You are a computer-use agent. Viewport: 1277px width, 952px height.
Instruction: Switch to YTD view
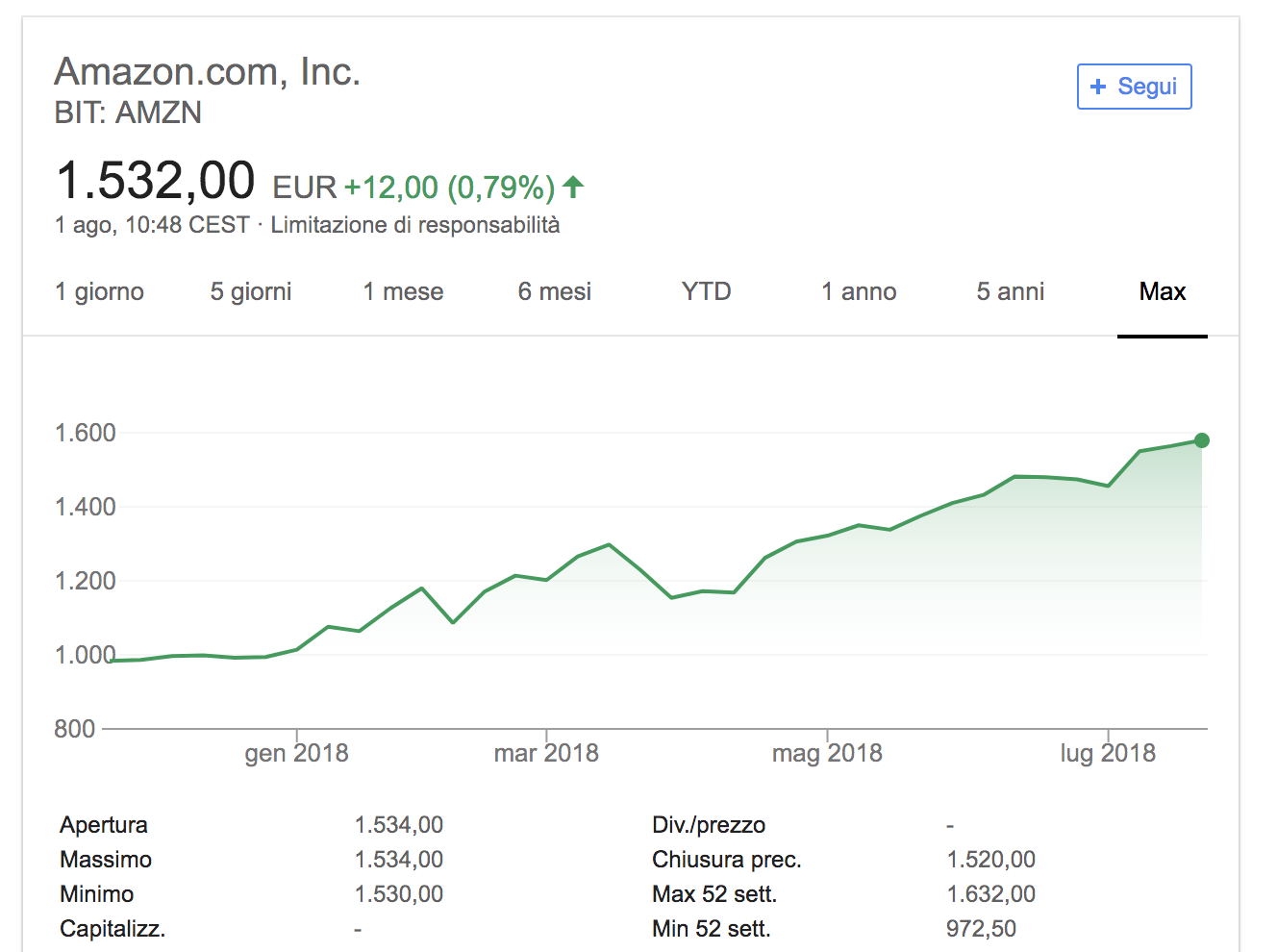706,291
